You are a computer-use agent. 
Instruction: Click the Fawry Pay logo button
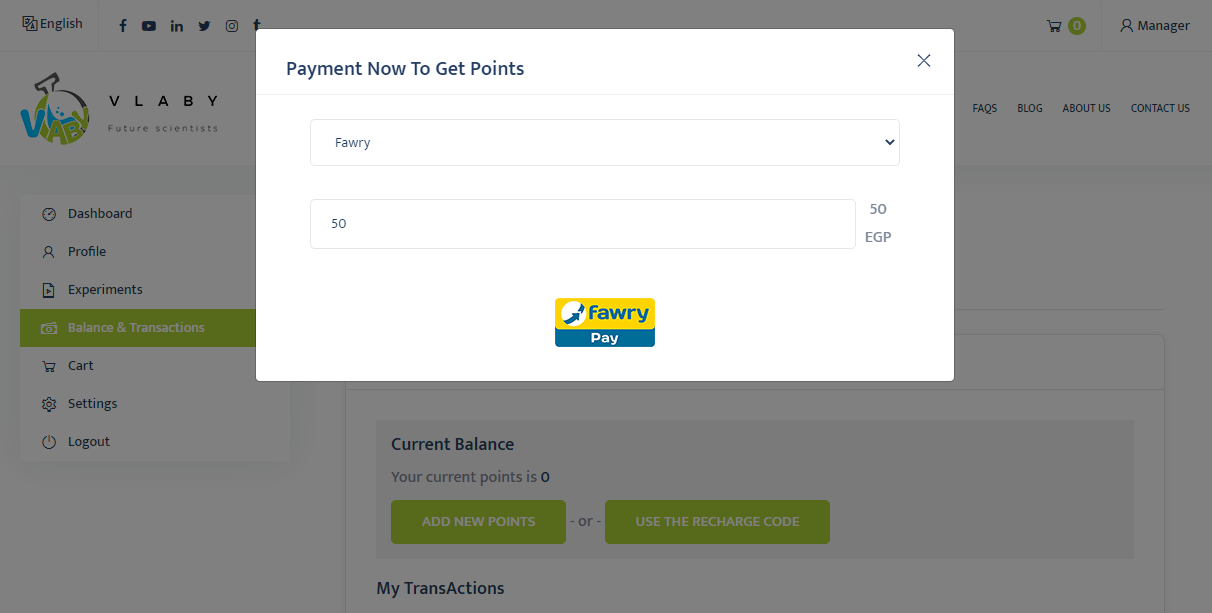pos(605,322)
